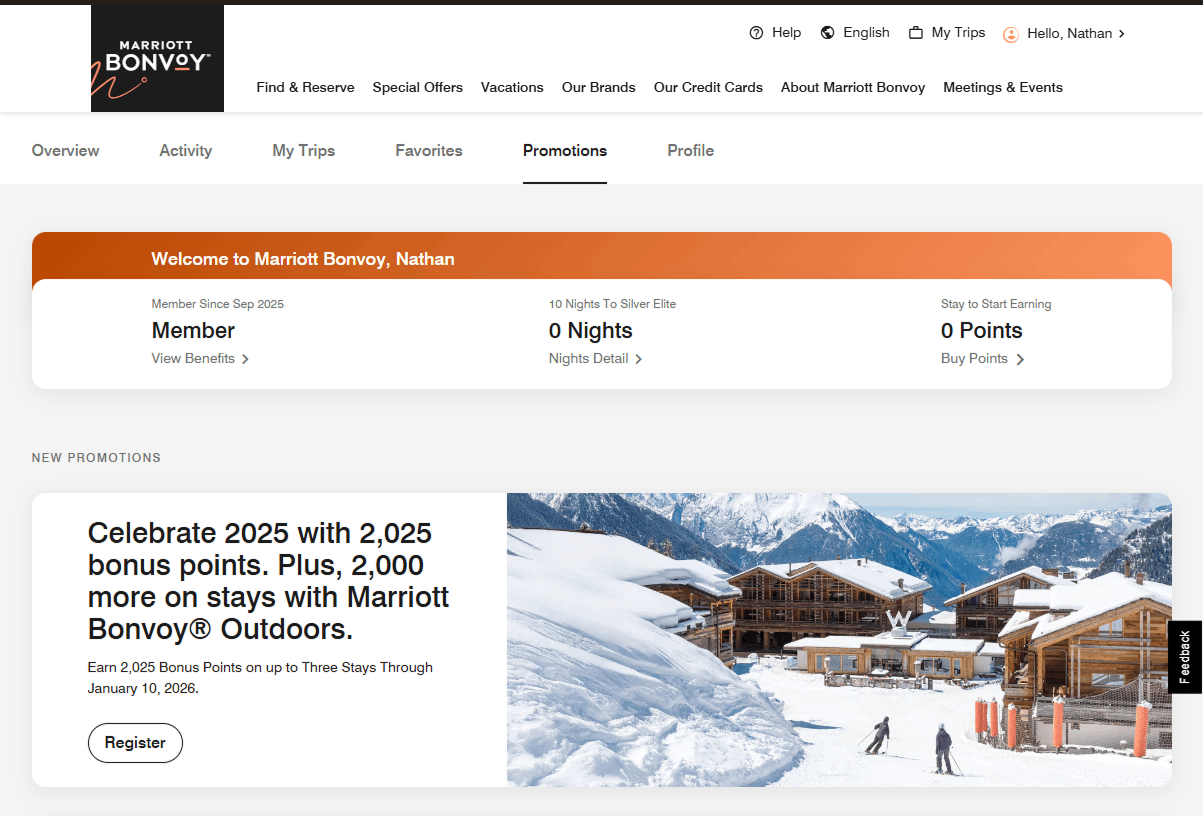
Task: Open the View Benefits link
Action: click(193, 359)
